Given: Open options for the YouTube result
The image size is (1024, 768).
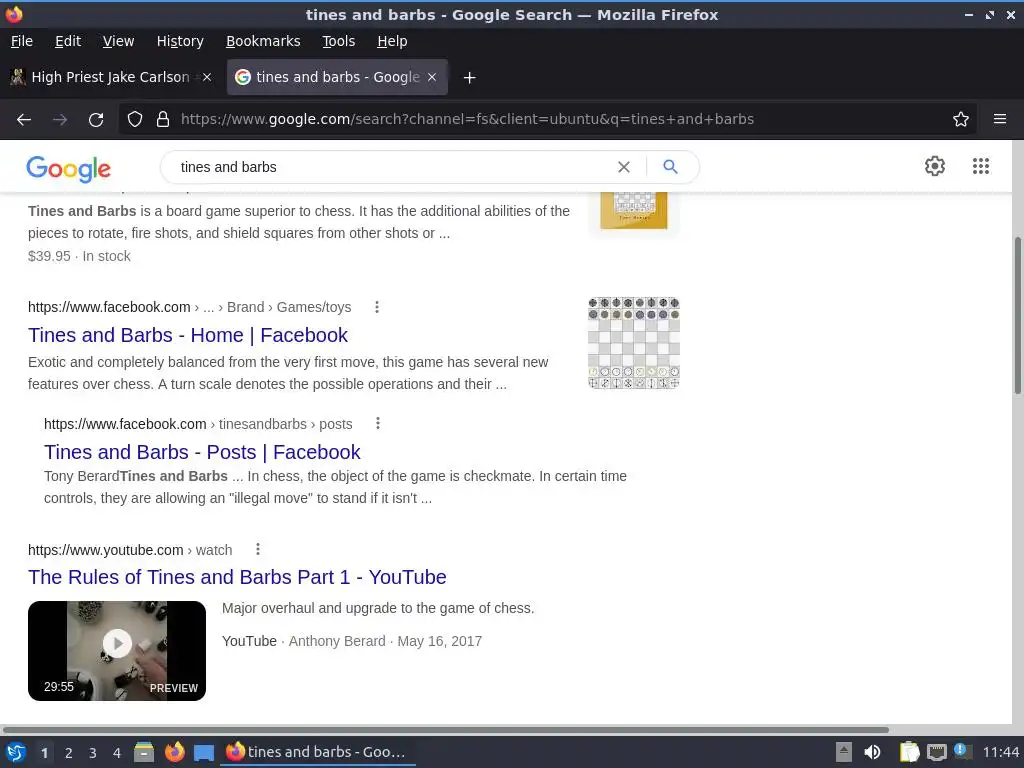Looking at the screenshot, I should pyautogui.click(x=258, y=549).
